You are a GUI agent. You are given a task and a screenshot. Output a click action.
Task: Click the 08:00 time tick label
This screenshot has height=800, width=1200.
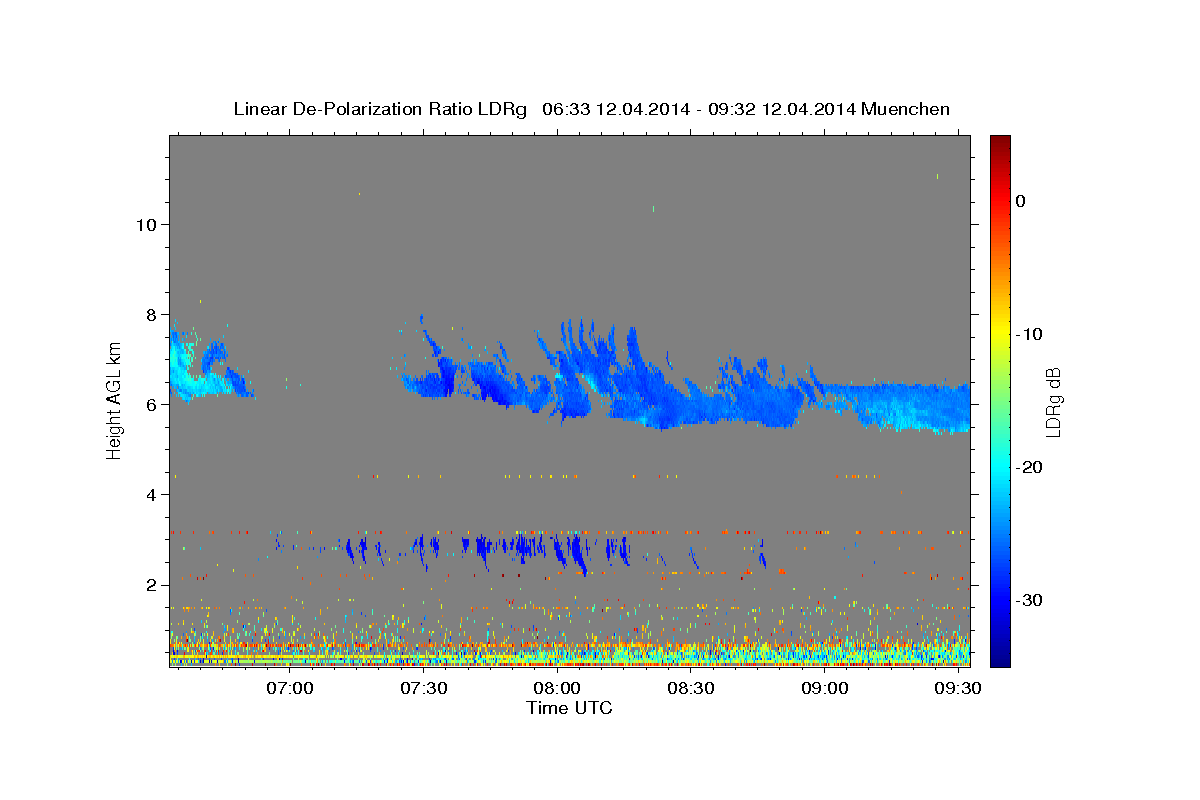click(x=557, y=689)
